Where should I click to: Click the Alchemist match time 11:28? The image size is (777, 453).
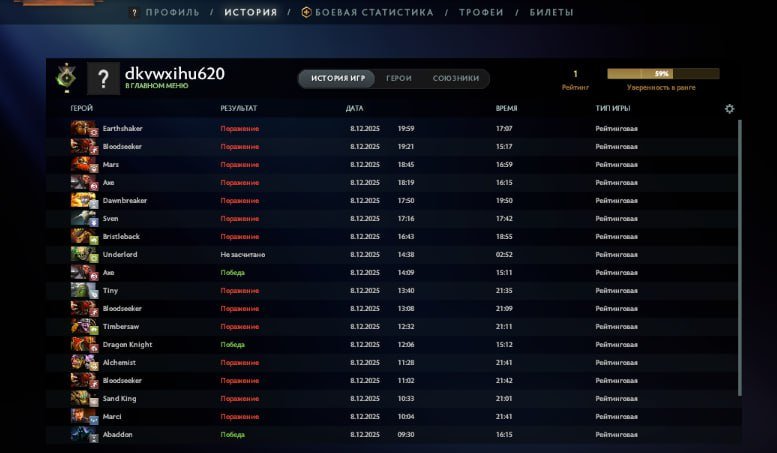pyautogui.click(x=406, y=362)
